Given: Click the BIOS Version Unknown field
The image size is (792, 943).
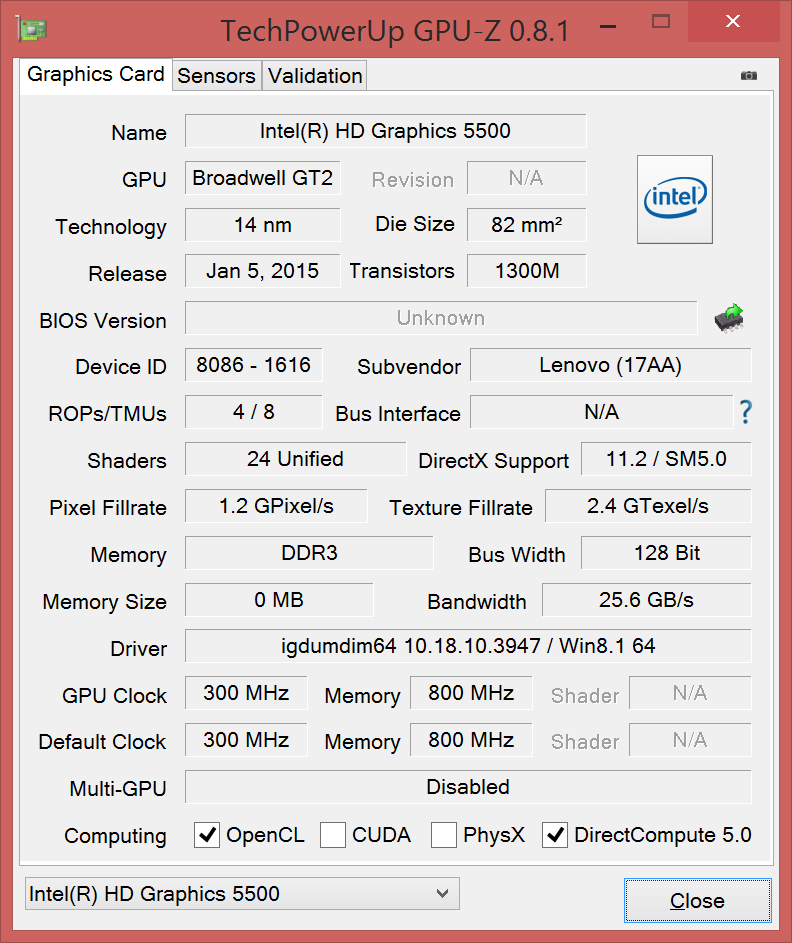Looking at the screenshot, I should [440, 318].
